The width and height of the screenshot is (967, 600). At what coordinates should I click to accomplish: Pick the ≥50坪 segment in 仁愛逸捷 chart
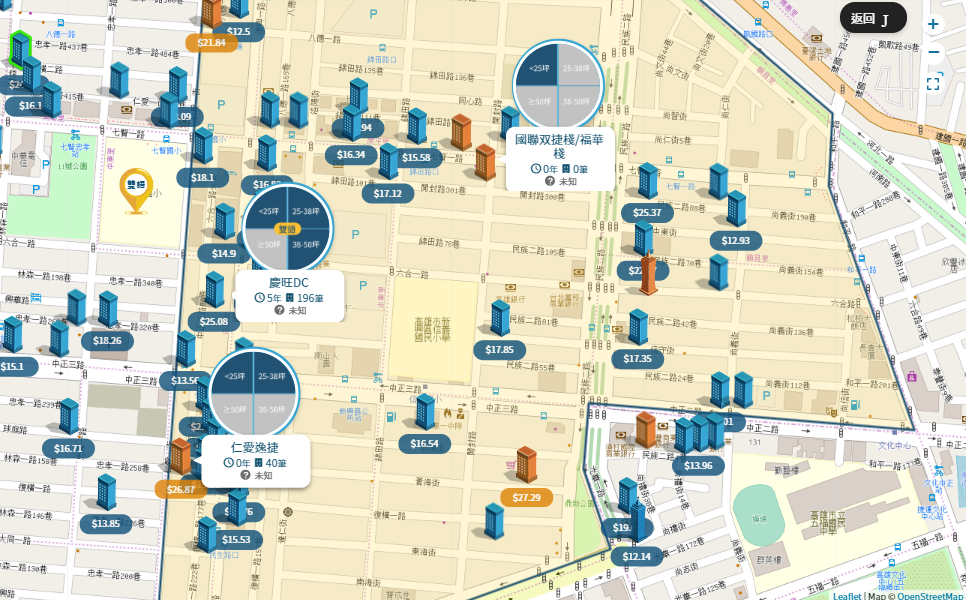tap(233, 411)
